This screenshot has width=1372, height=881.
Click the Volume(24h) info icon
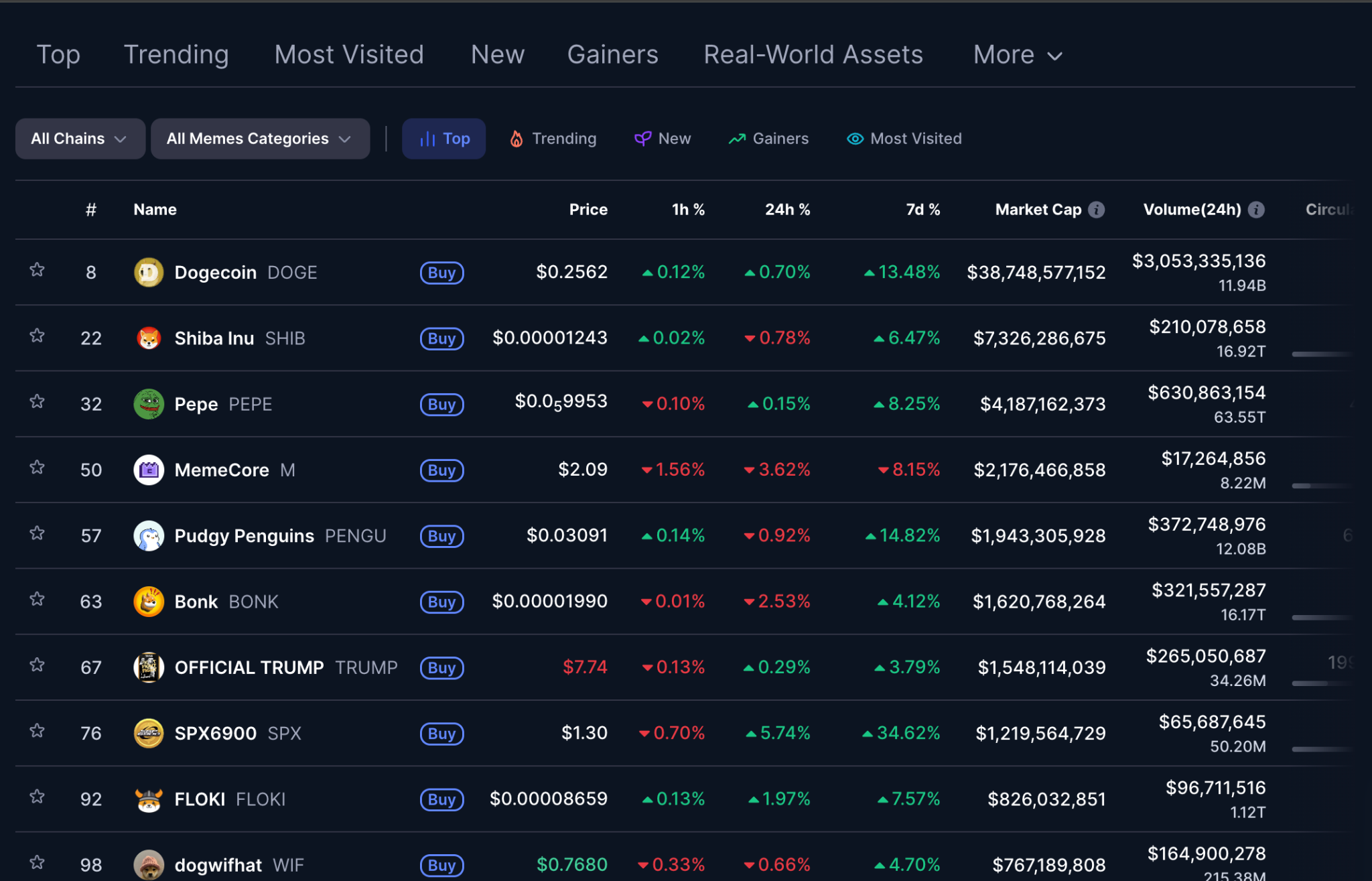point(1257,210)
